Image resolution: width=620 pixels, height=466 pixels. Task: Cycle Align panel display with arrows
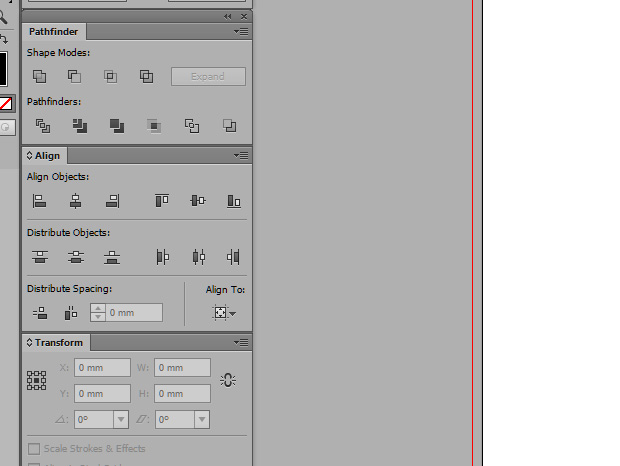point(29,156)
